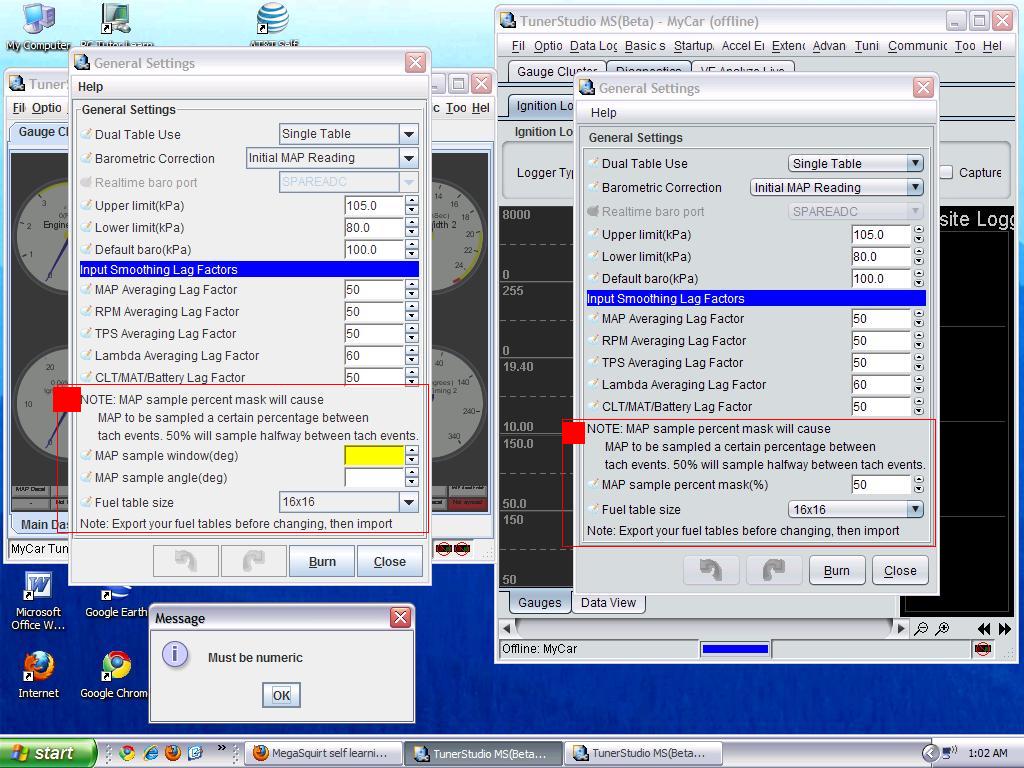Select Gauge Cluster tab in right TunerStudio window
1024x768 pixels.
click(556, 71)
